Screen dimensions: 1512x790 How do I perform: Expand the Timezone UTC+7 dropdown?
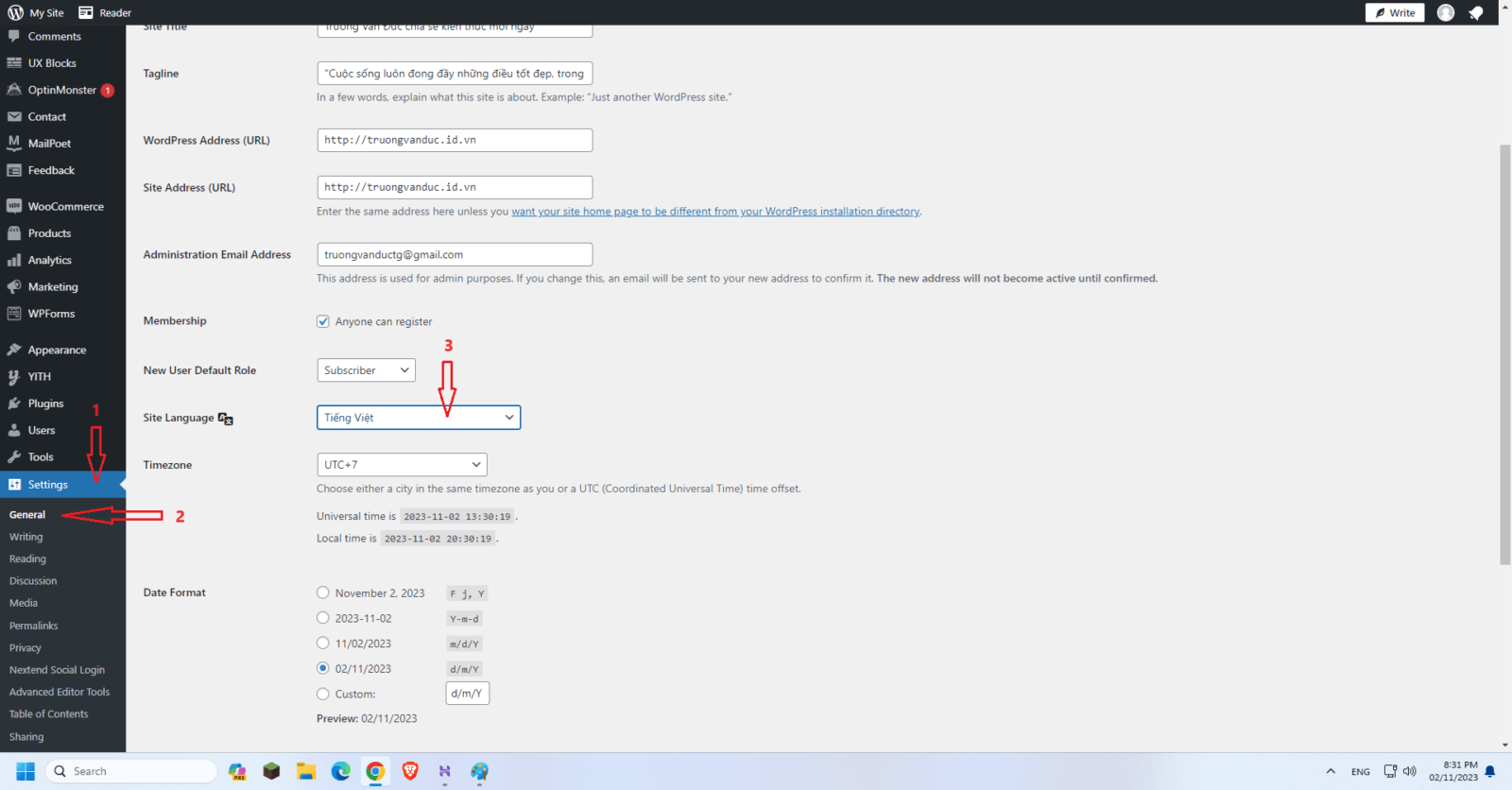click(402, 465)
